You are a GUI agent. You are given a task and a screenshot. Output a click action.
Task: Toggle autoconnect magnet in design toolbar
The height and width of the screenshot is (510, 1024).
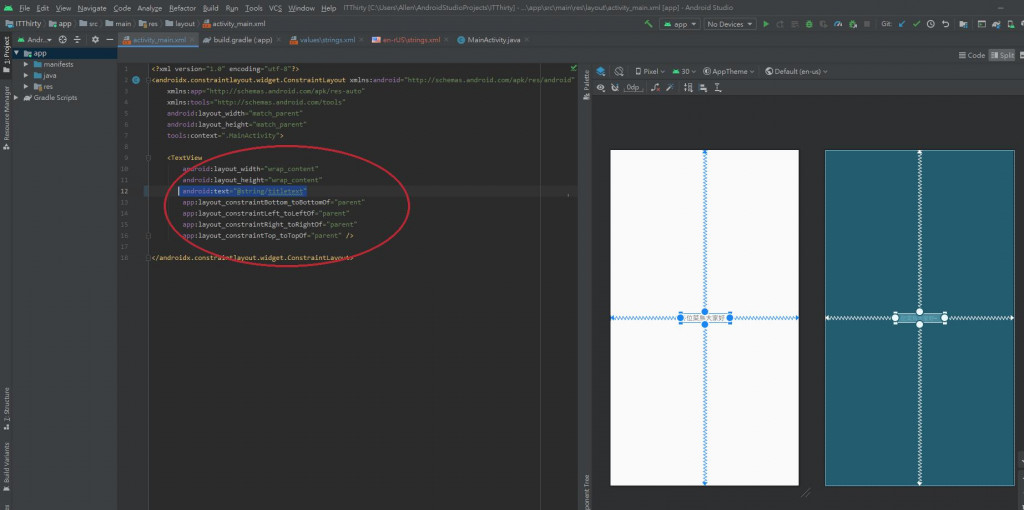pos(615,88)
